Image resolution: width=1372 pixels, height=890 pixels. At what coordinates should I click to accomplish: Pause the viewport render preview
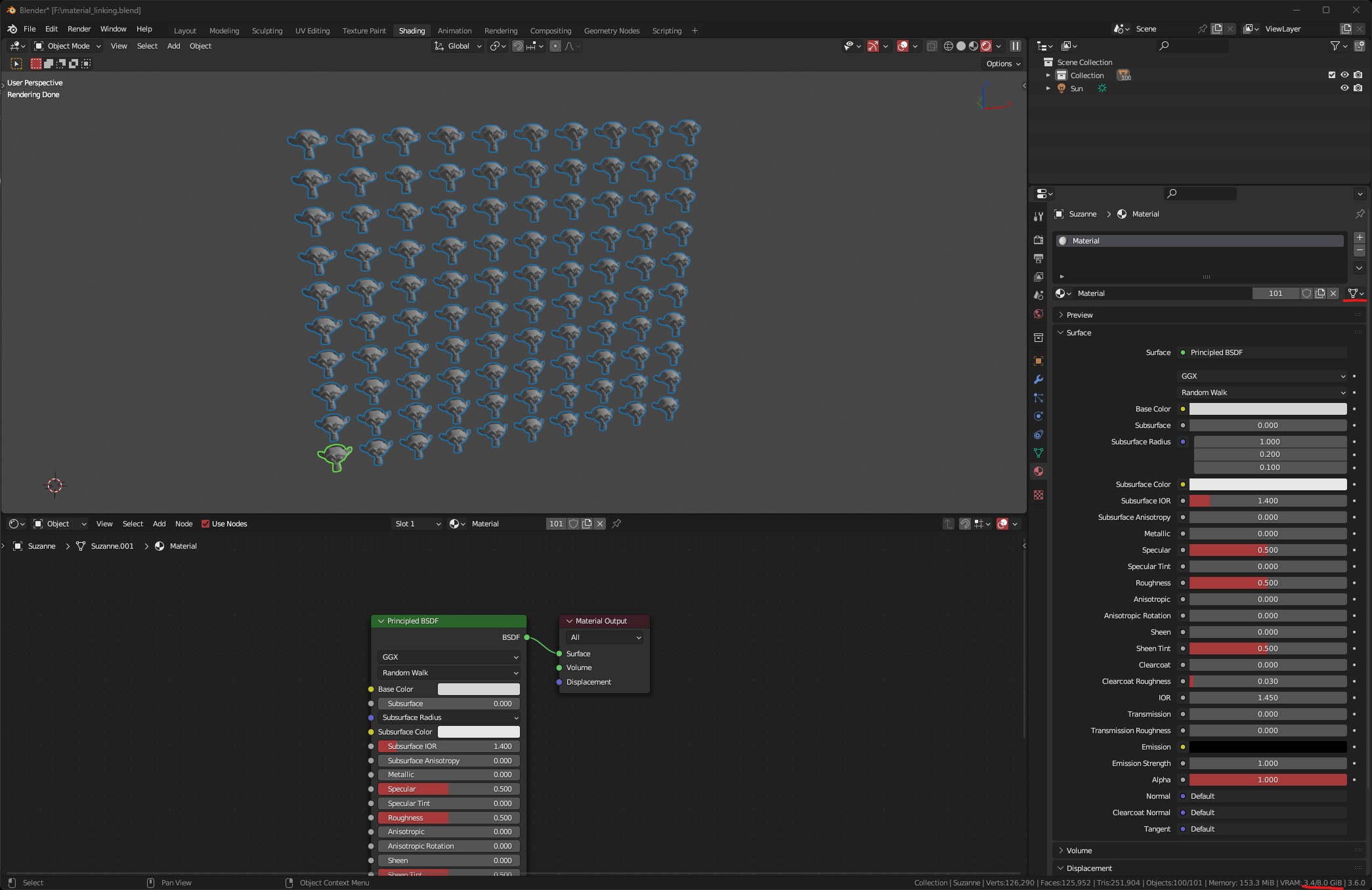(1016, 46)
